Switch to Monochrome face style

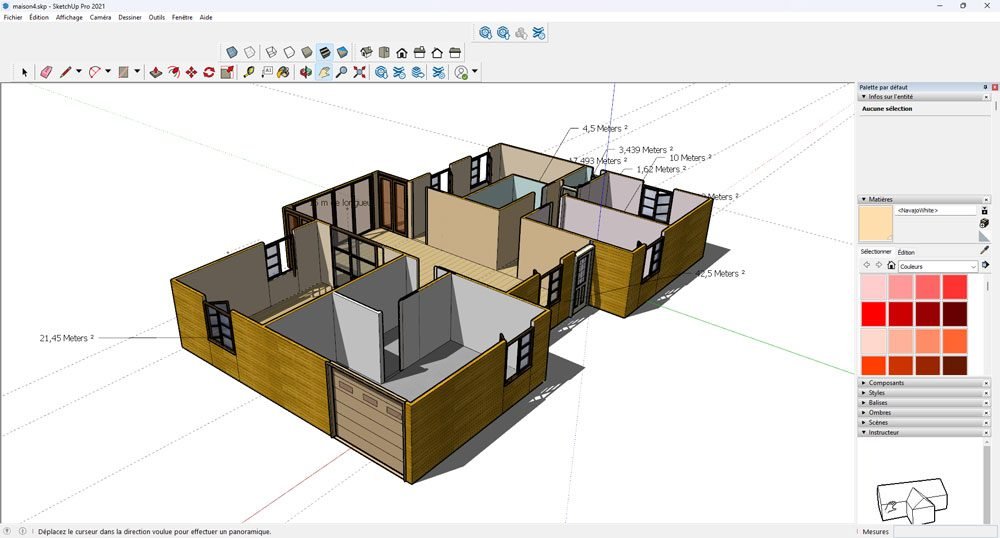pos(342,52)
